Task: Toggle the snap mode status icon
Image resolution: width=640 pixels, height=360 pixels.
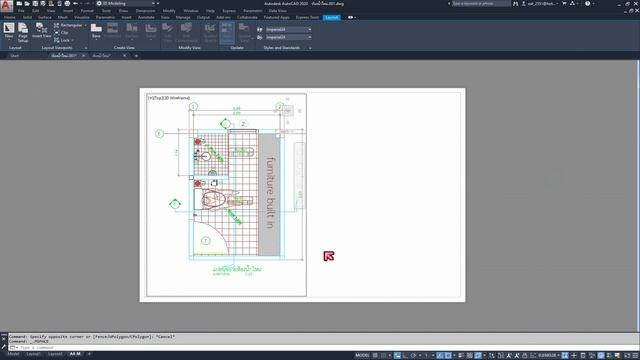Action: [x=383, y=356]
